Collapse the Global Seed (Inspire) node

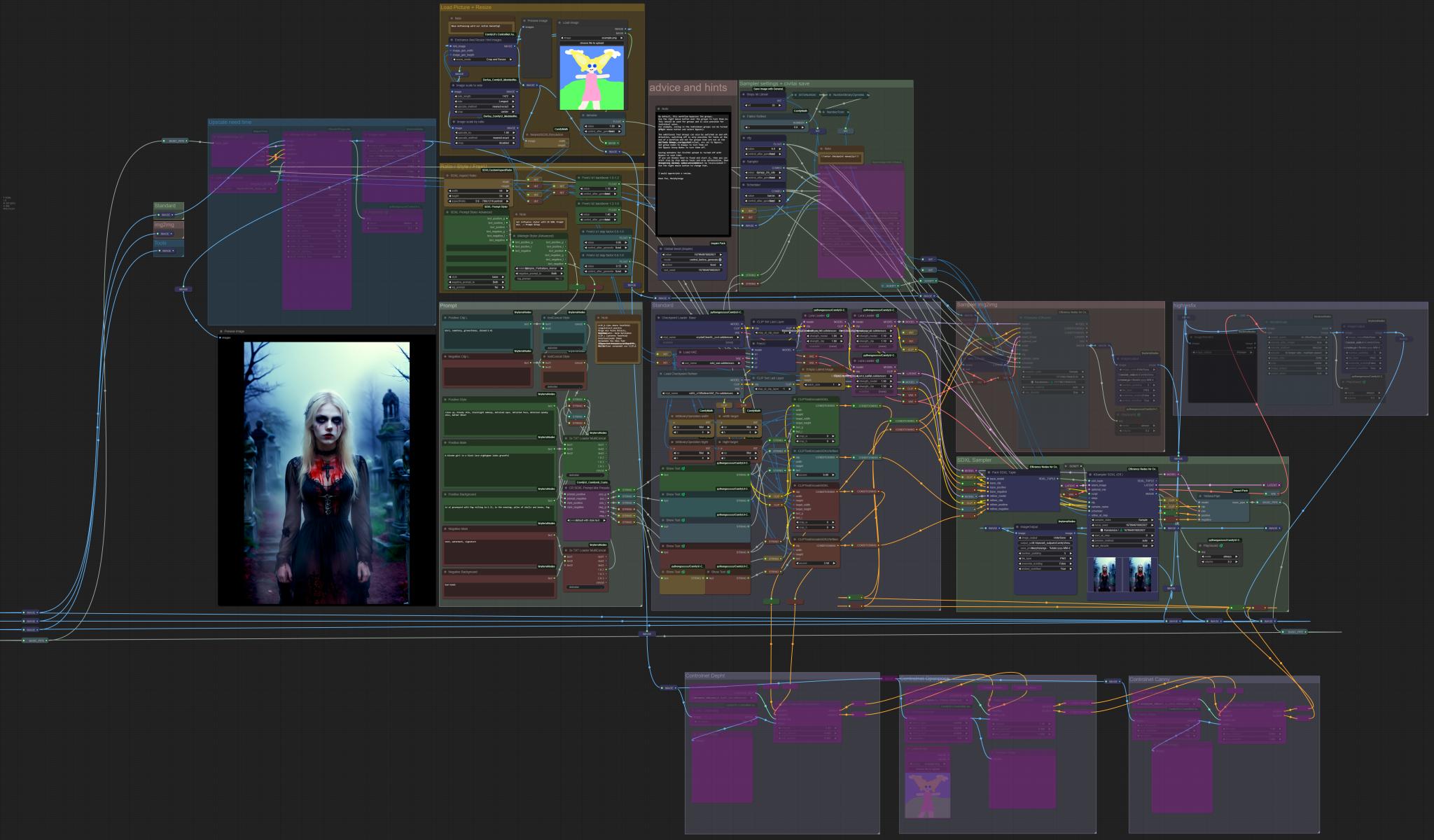[x=662, y=248]
